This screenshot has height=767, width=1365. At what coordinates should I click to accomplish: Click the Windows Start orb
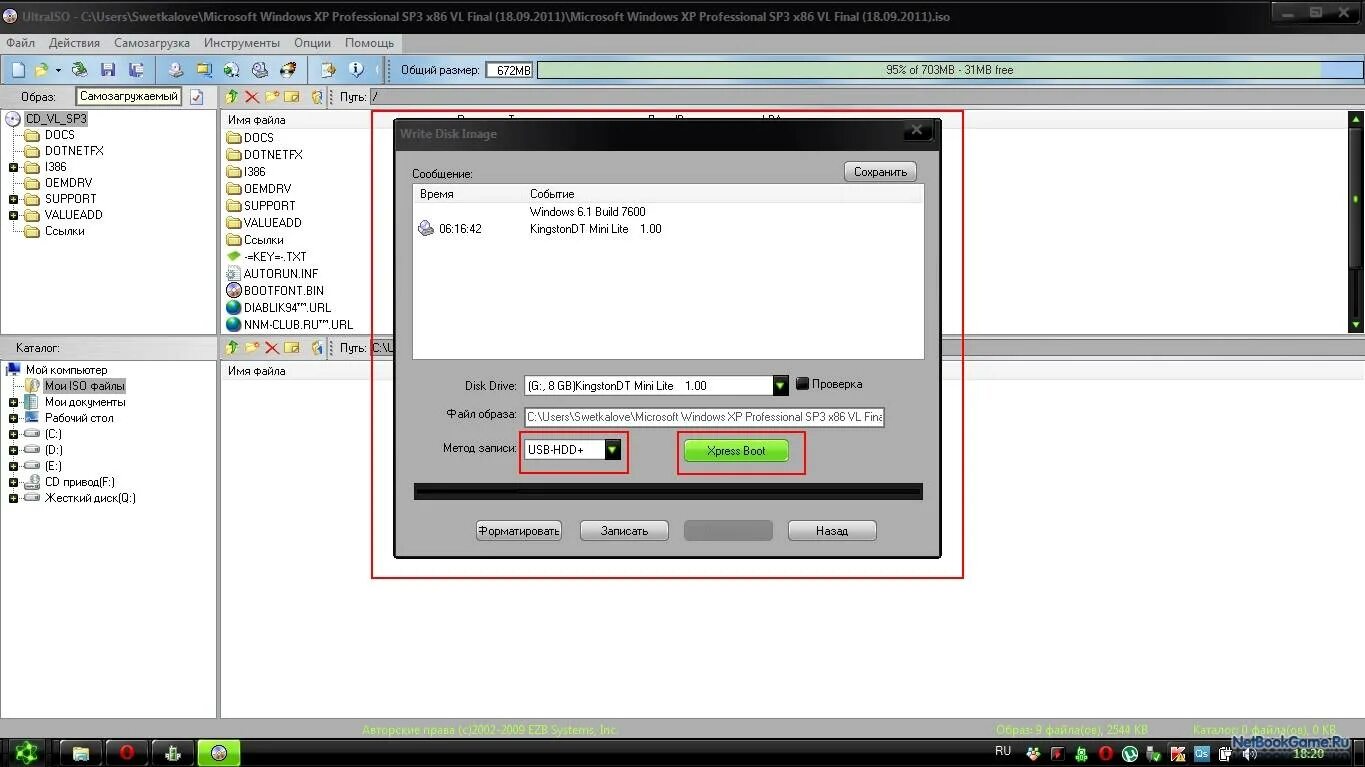pos(26,753)
